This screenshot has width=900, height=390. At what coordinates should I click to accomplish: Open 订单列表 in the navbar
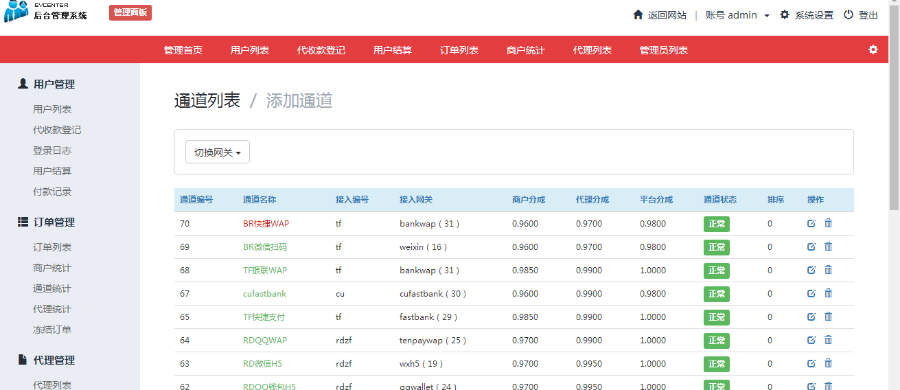[459, 50]
